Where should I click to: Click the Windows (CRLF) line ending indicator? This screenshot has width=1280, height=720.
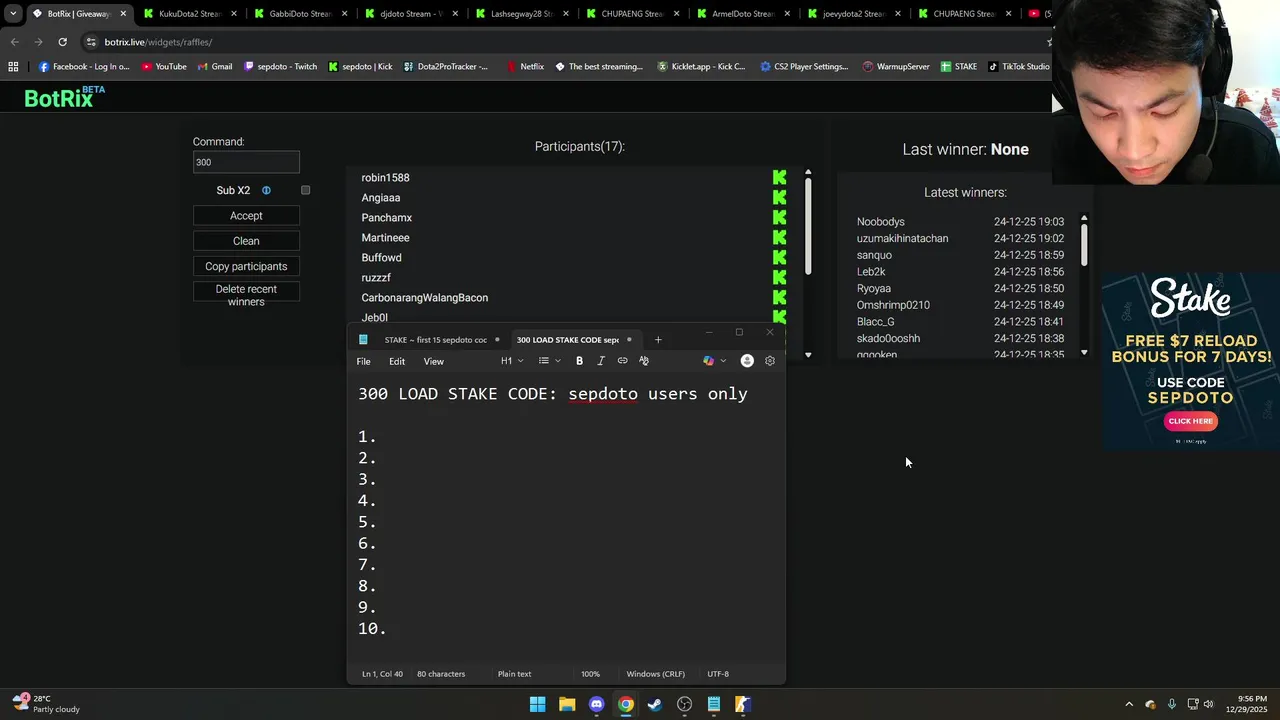(656, 674)
